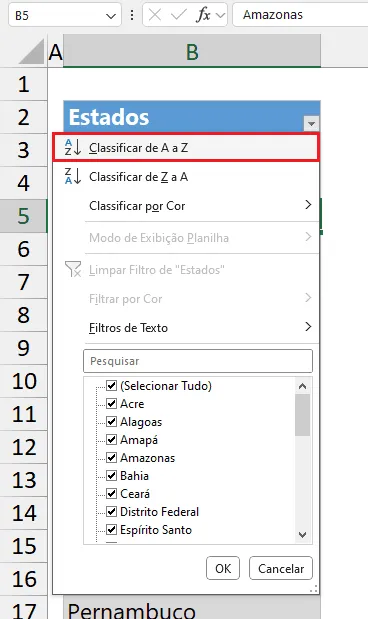
Task: Click the filter list scroll-down arrow
Action: (x=302, y=535)
